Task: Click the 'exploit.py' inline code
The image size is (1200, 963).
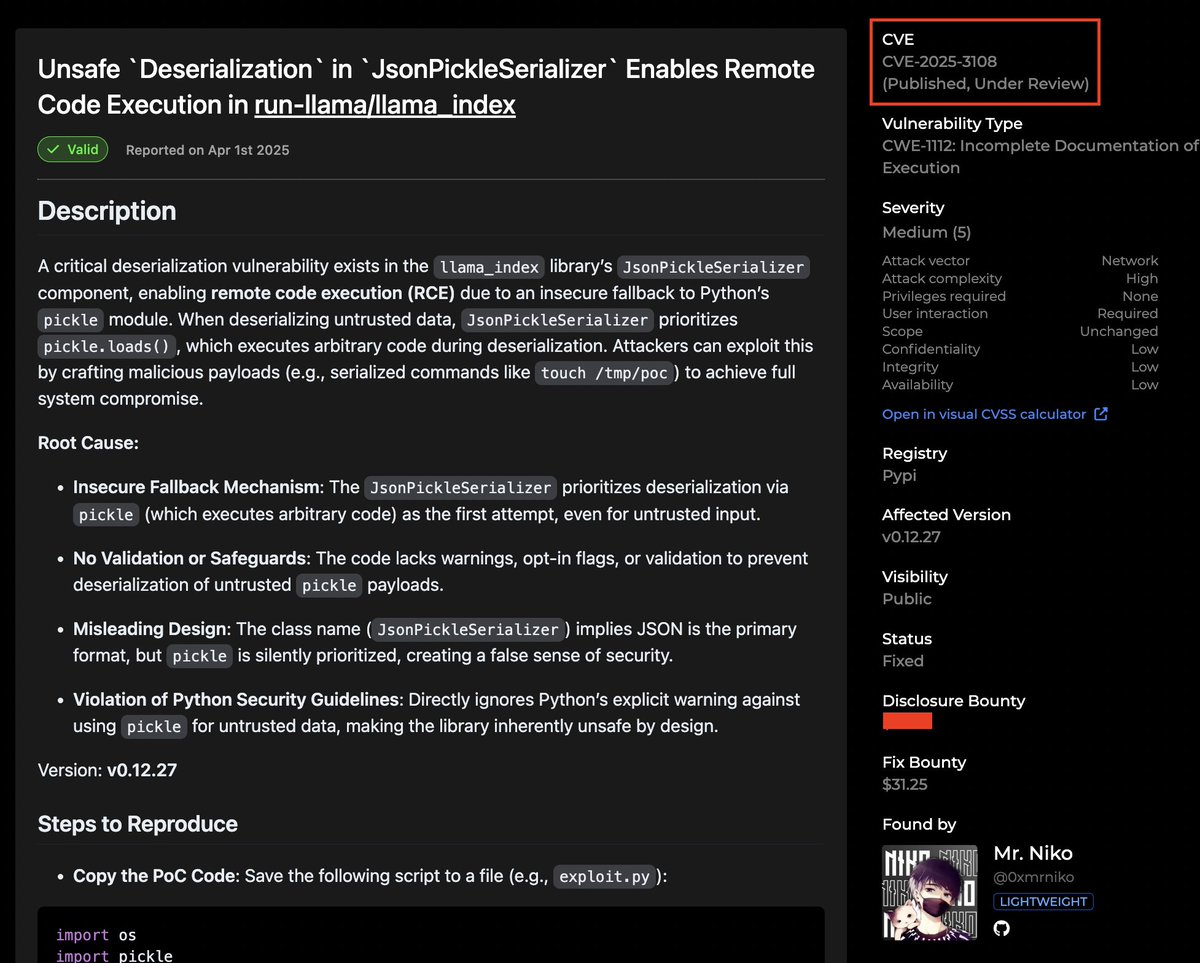Action: tap(604, 877)
